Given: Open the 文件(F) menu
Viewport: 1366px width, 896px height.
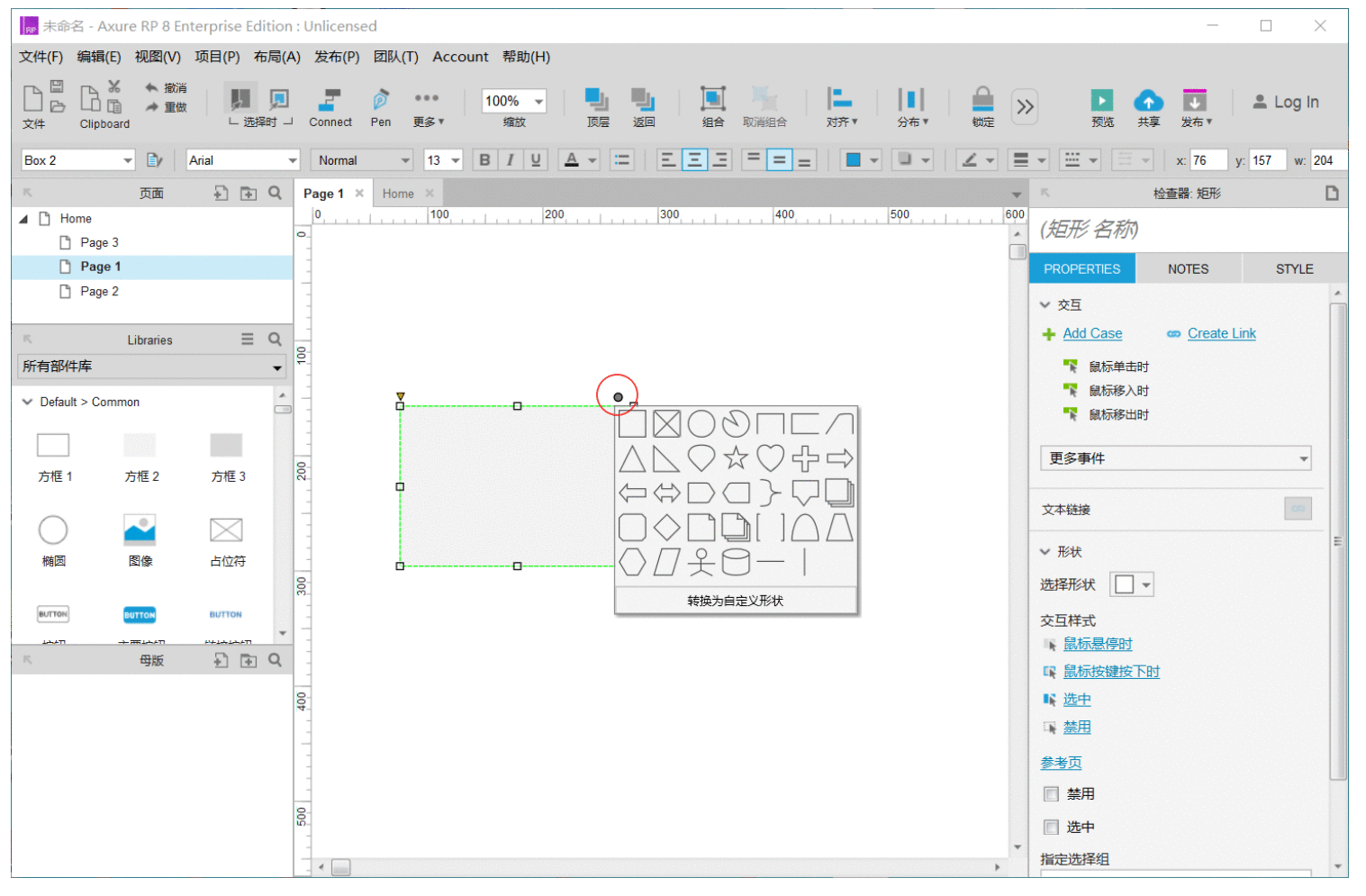Looking at the screenshot, I should coord(41,57).
